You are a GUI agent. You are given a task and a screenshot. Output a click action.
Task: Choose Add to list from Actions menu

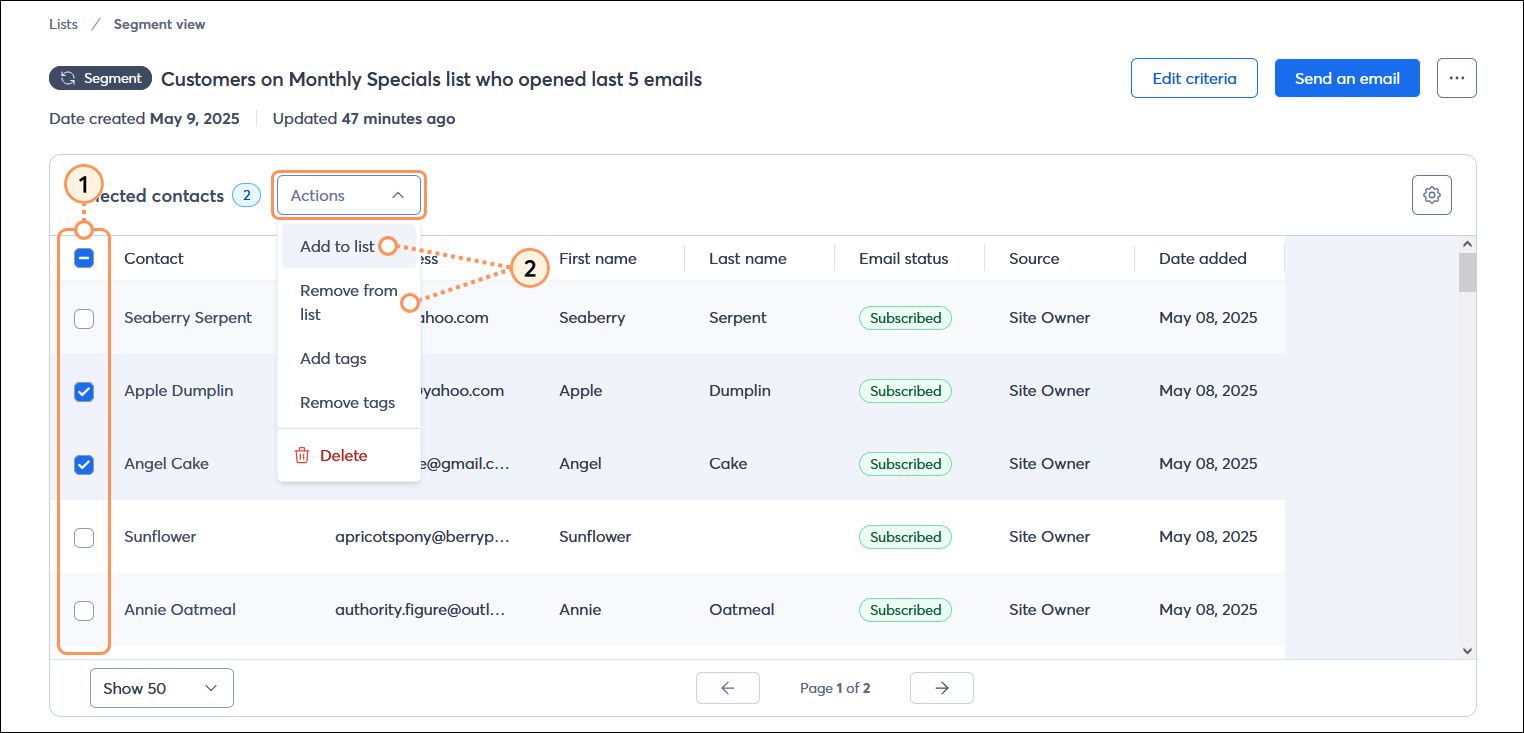pyautogui.click(x=349, y=246)
